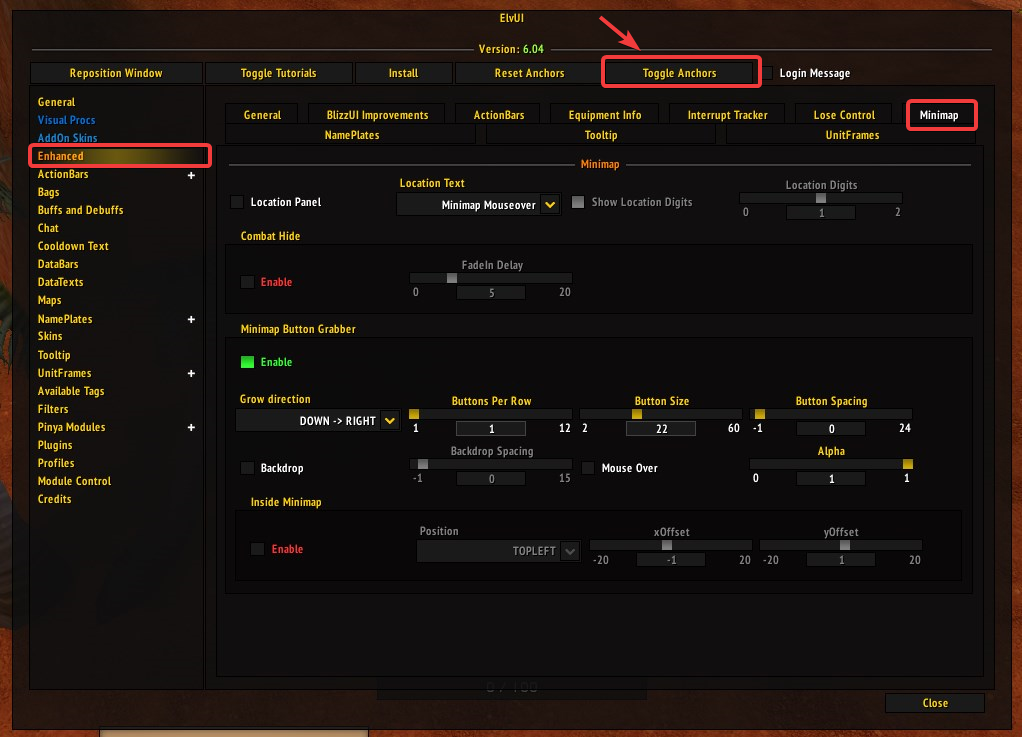Open the Interrupt Tracker tab
This screenshot has height=737, width=1022.
727,115
